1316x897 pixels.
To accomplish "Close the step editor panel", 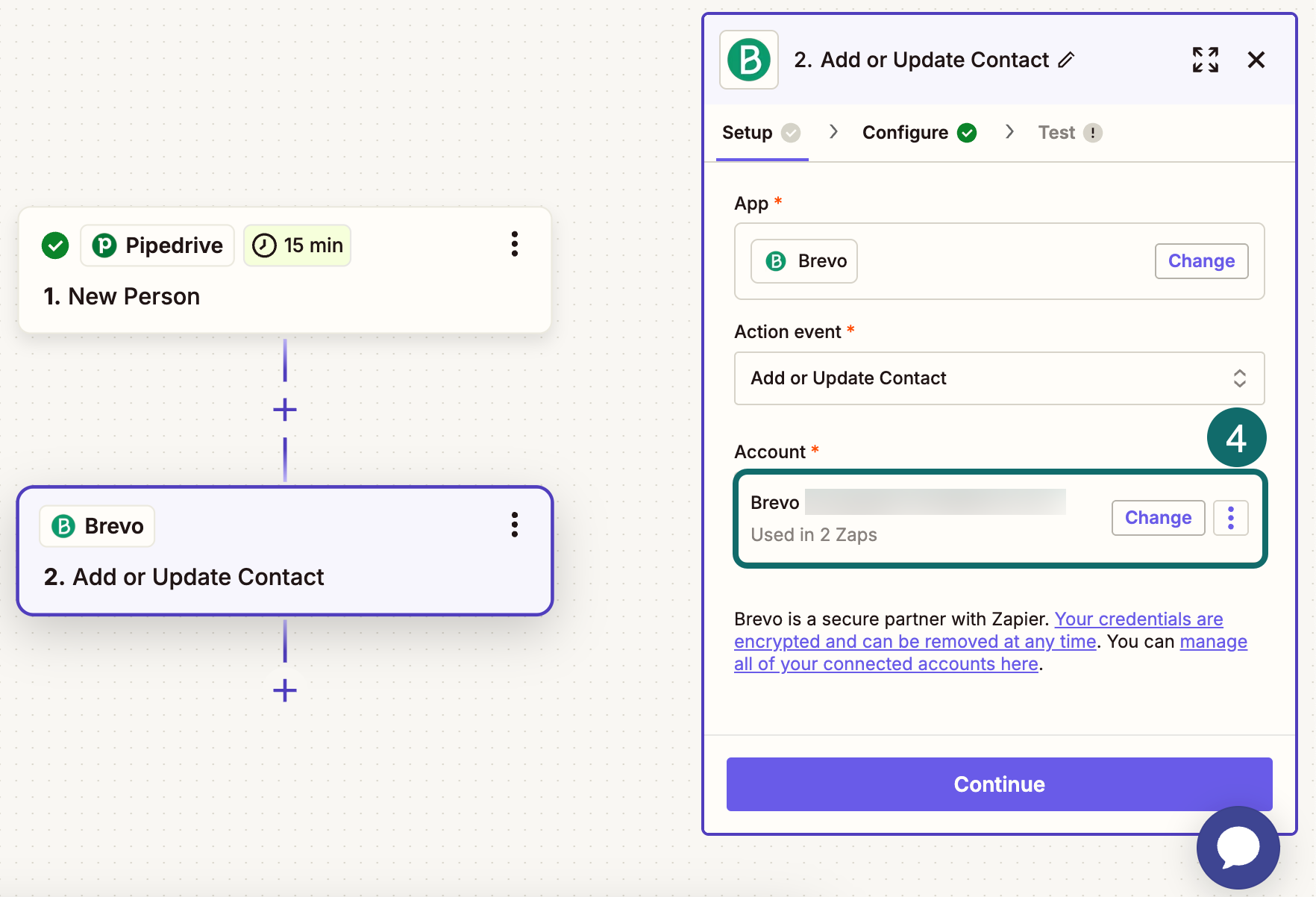I will 1256,60.
